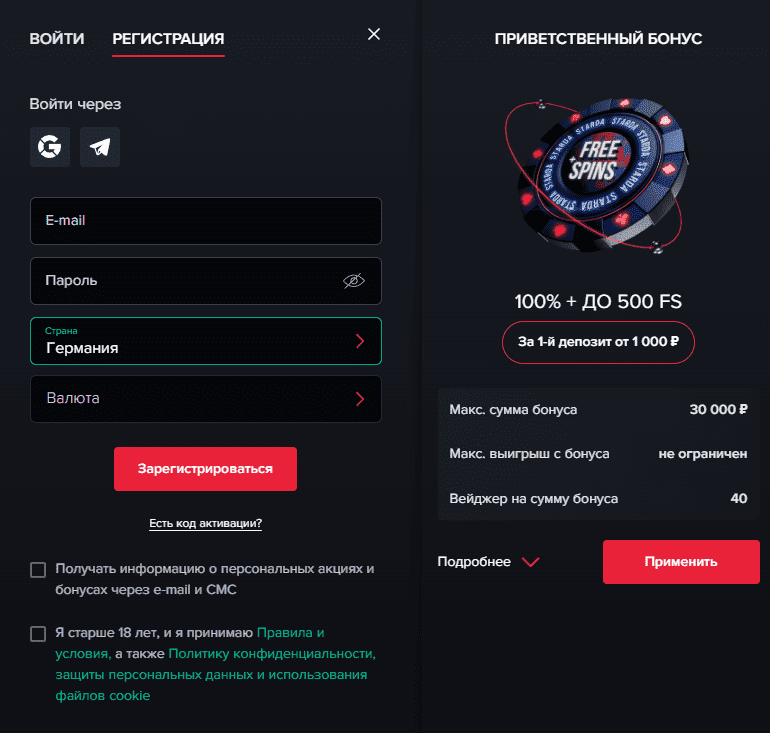Focus the E-mail input field

pyautogui.click(x=206, y=221)
